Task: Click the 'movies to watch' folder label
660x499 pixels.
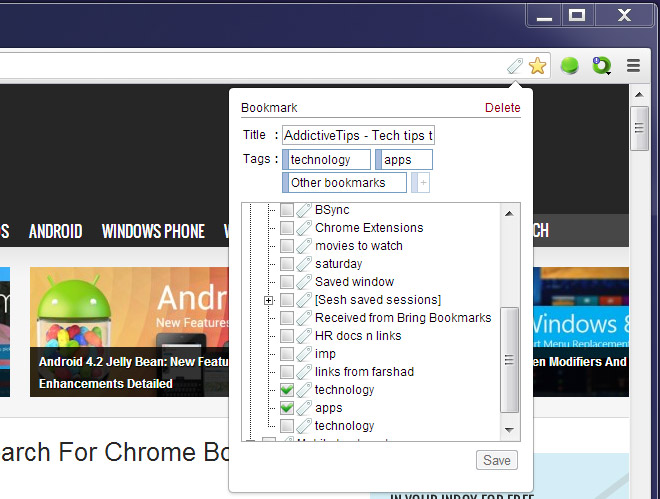Action: [359, 246]
